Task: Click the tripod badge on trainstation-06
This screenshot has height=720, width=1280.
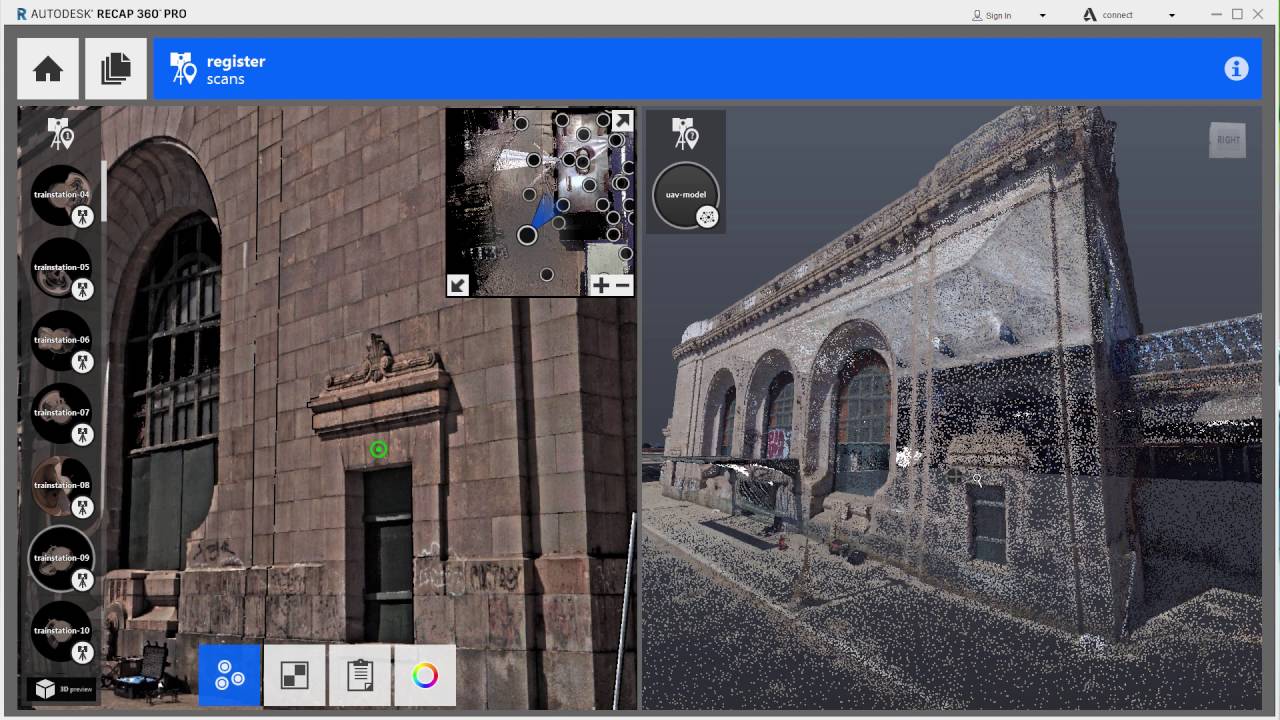Action: (83, 362)
